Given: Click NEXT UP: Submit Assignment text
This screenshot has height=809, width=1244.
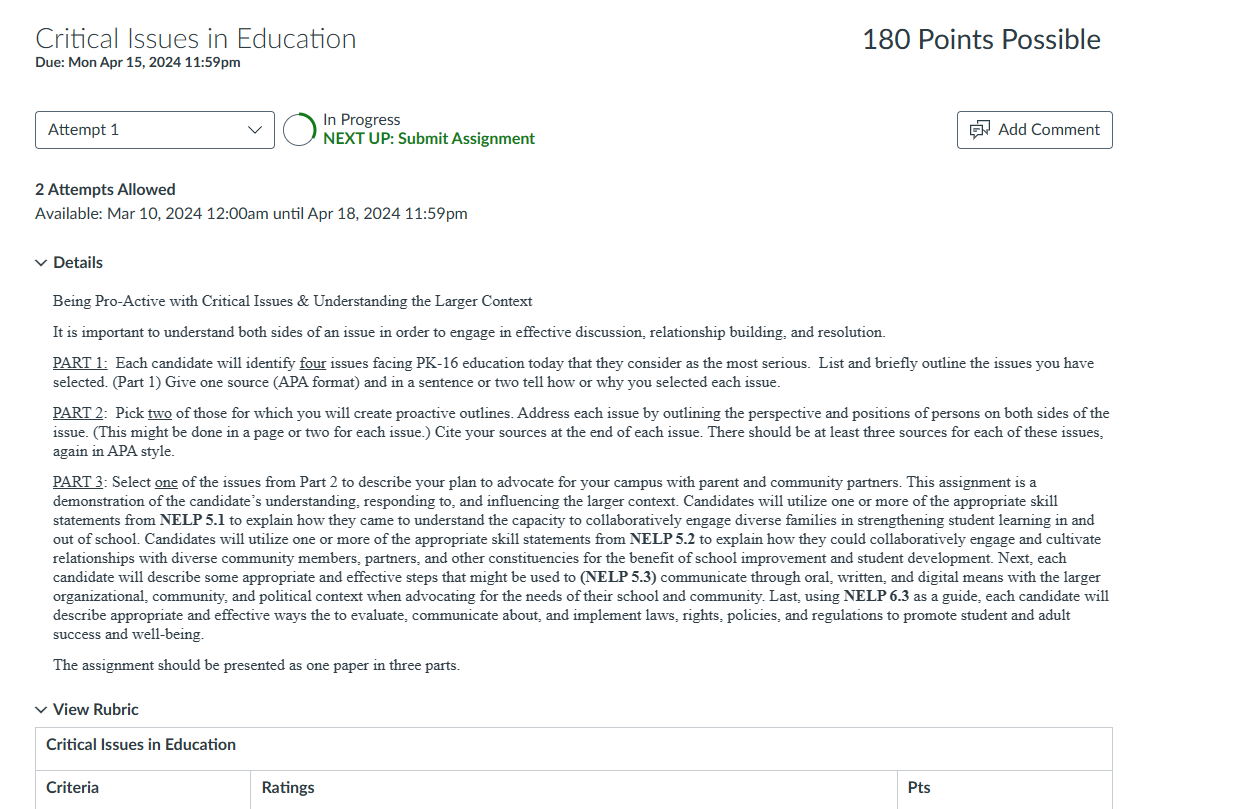Looking at the screenshot, I should [429, 139].
